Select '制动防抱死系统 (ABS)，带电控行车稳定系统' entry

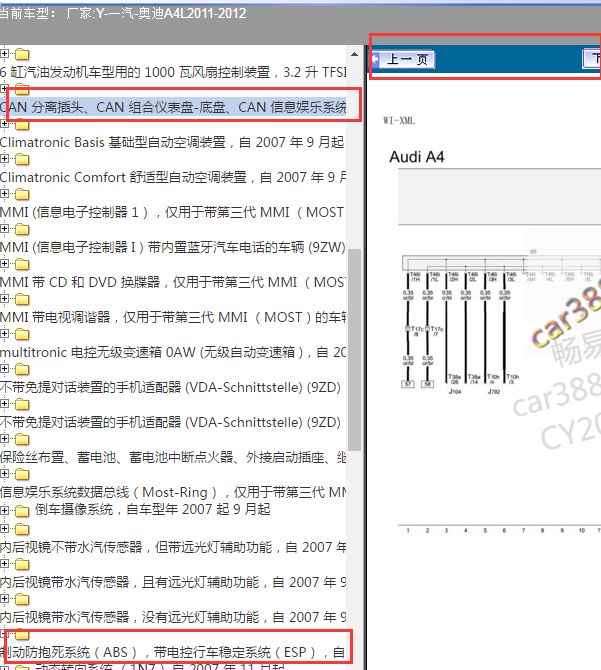[173, 652]
